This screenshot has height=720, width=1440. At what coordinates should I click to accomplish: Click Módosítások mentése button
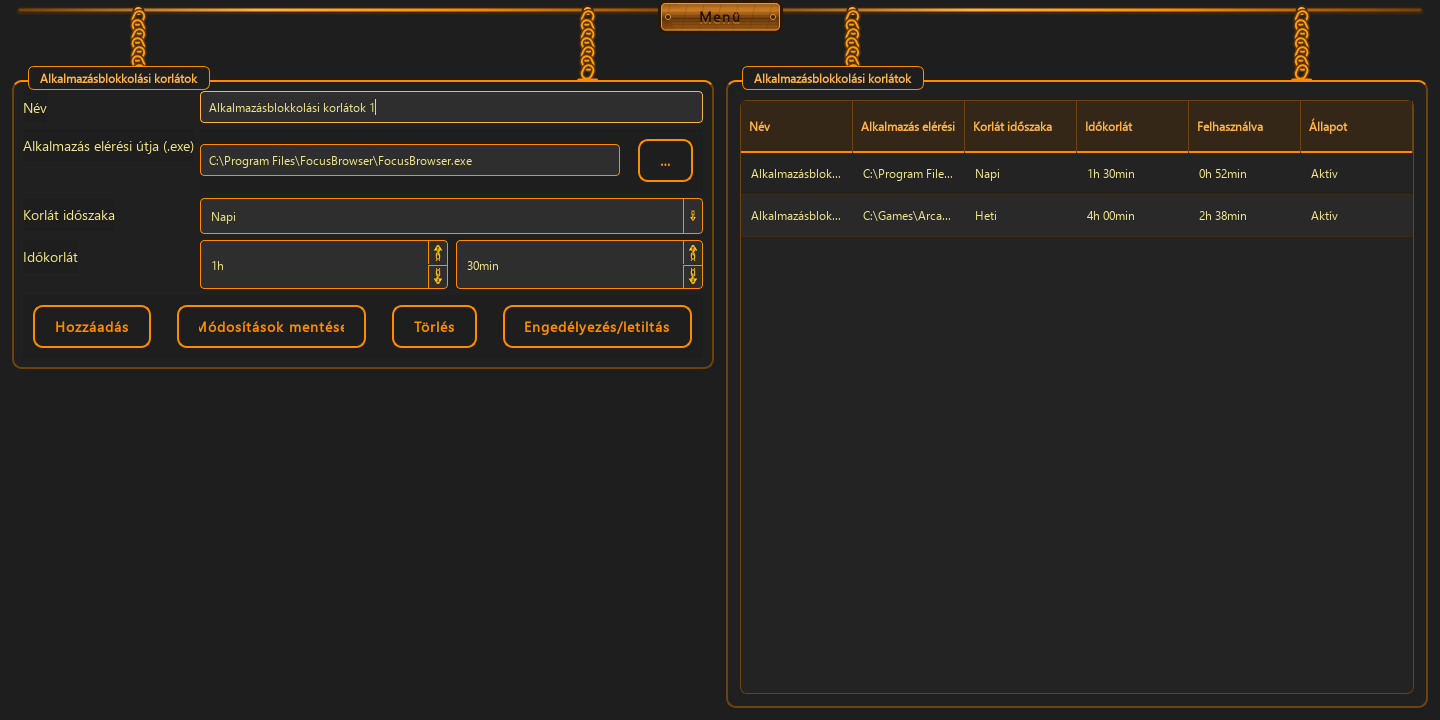click(x=271, y=327)
